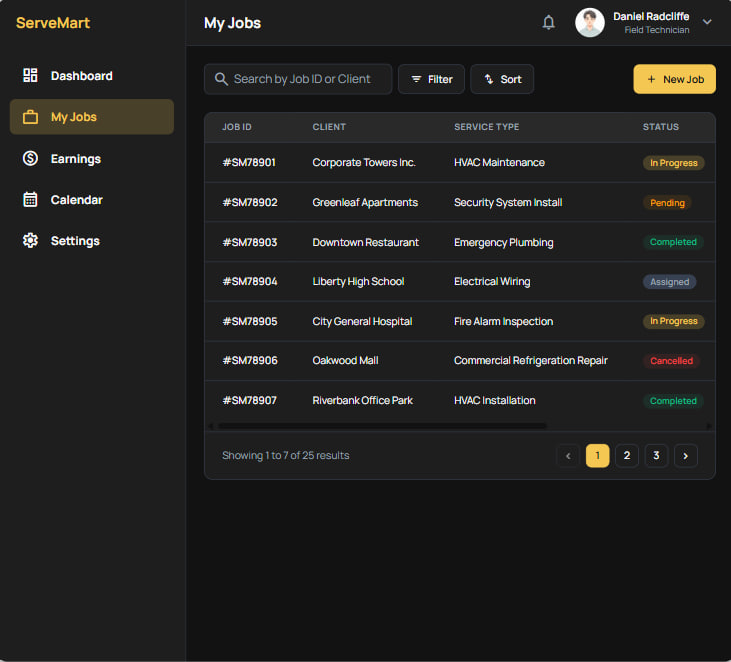Image resolution: width=731 pixels, height=662 pixels.
Task: Open job #SM78906
Action: point(250,360)
